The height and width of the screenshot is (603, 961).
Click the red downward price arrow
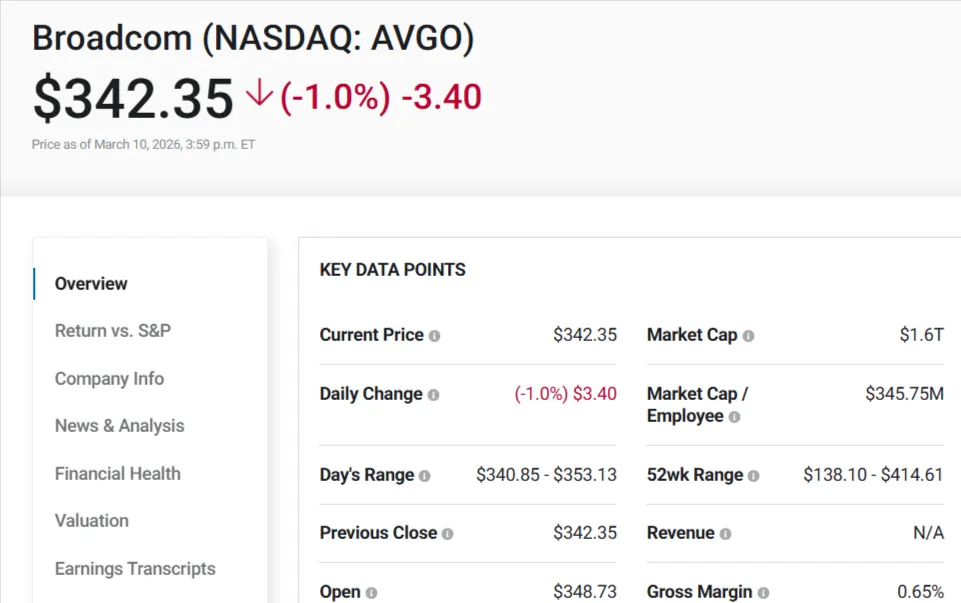click(258, 95)
